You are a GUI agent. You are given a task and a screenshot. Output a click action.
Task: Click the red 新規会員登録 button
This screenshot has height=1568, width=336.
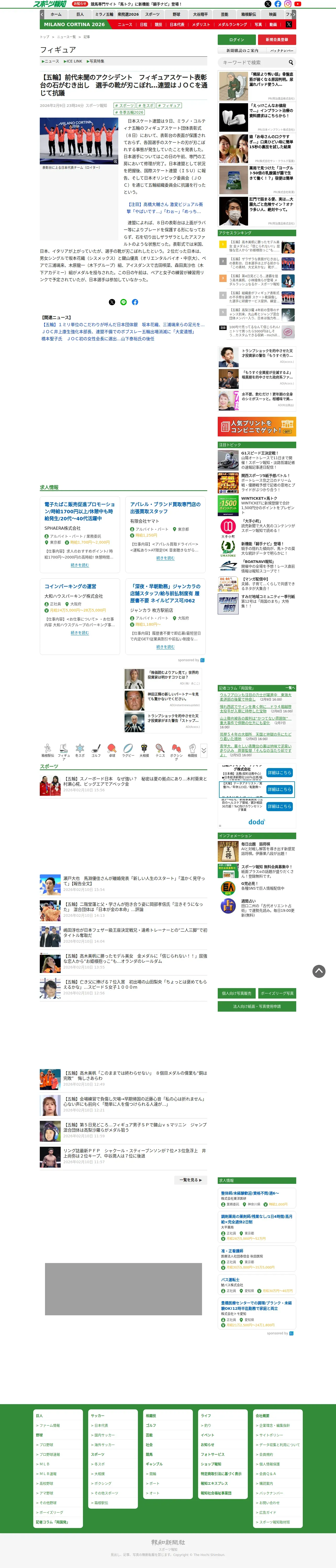coord(277,39)
